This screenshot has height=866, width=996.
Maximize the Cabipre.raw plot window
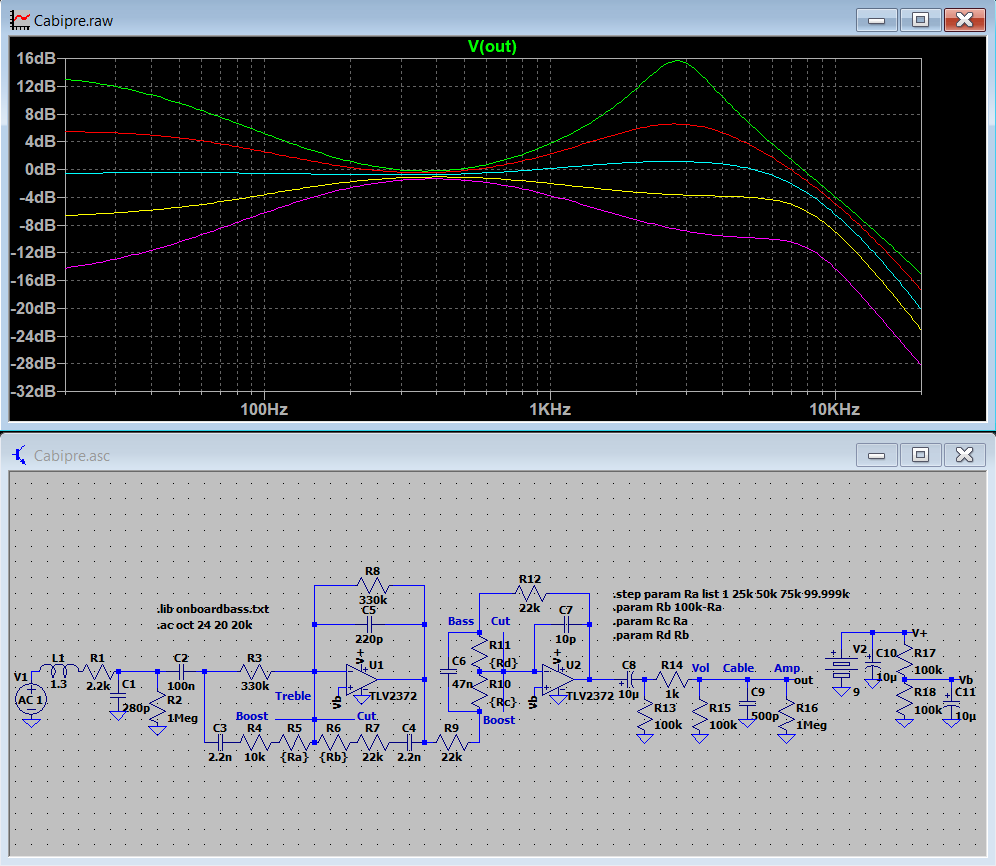(920, 20)
